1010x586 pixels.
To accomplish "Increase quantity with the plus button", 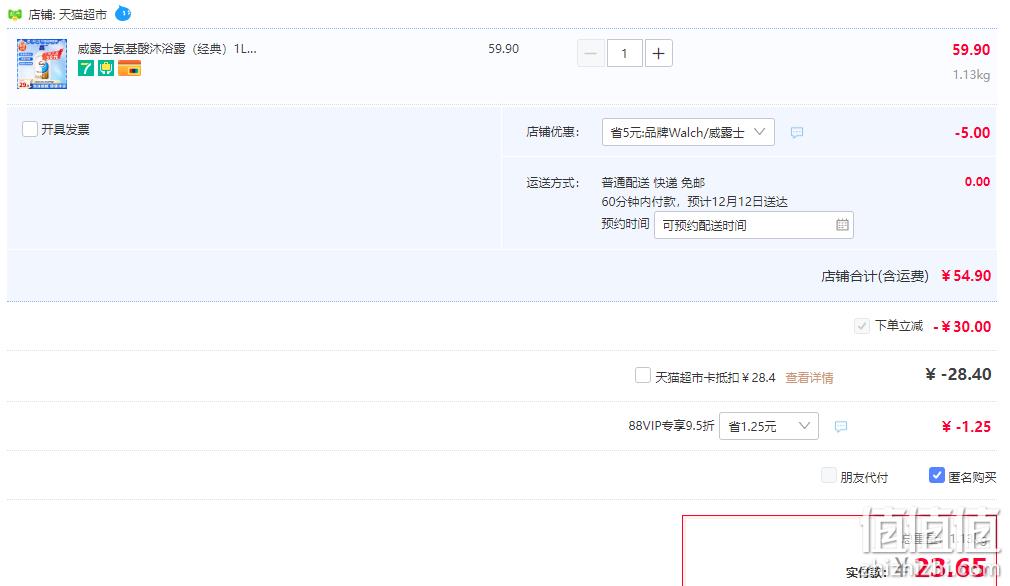I will pos(658,53).
